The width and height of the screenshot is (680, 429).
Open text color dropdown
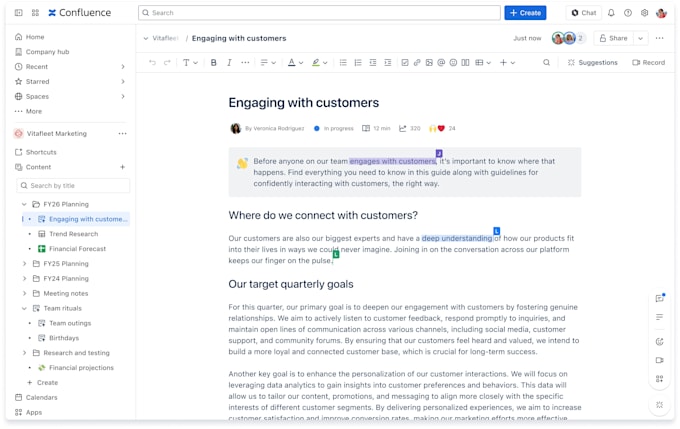click(x=295, y=62)
